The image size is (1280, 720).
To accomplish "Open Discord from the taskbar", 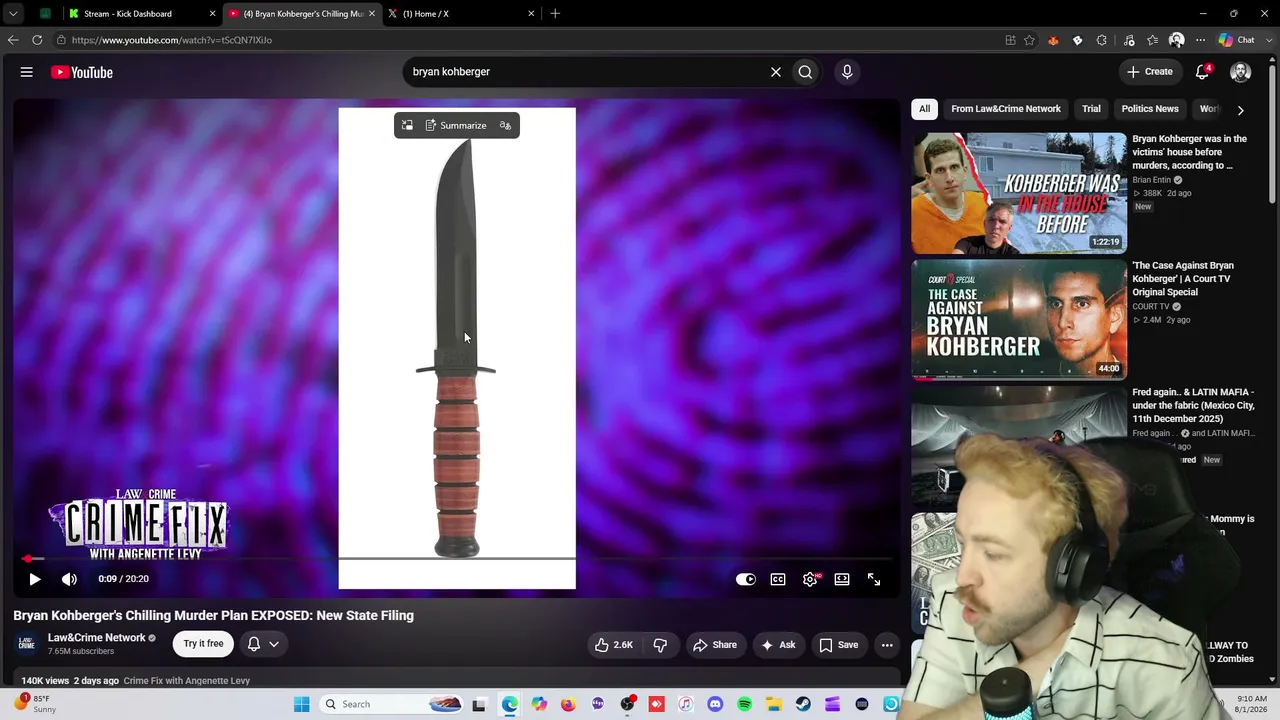I will click(x=715, y=704).
